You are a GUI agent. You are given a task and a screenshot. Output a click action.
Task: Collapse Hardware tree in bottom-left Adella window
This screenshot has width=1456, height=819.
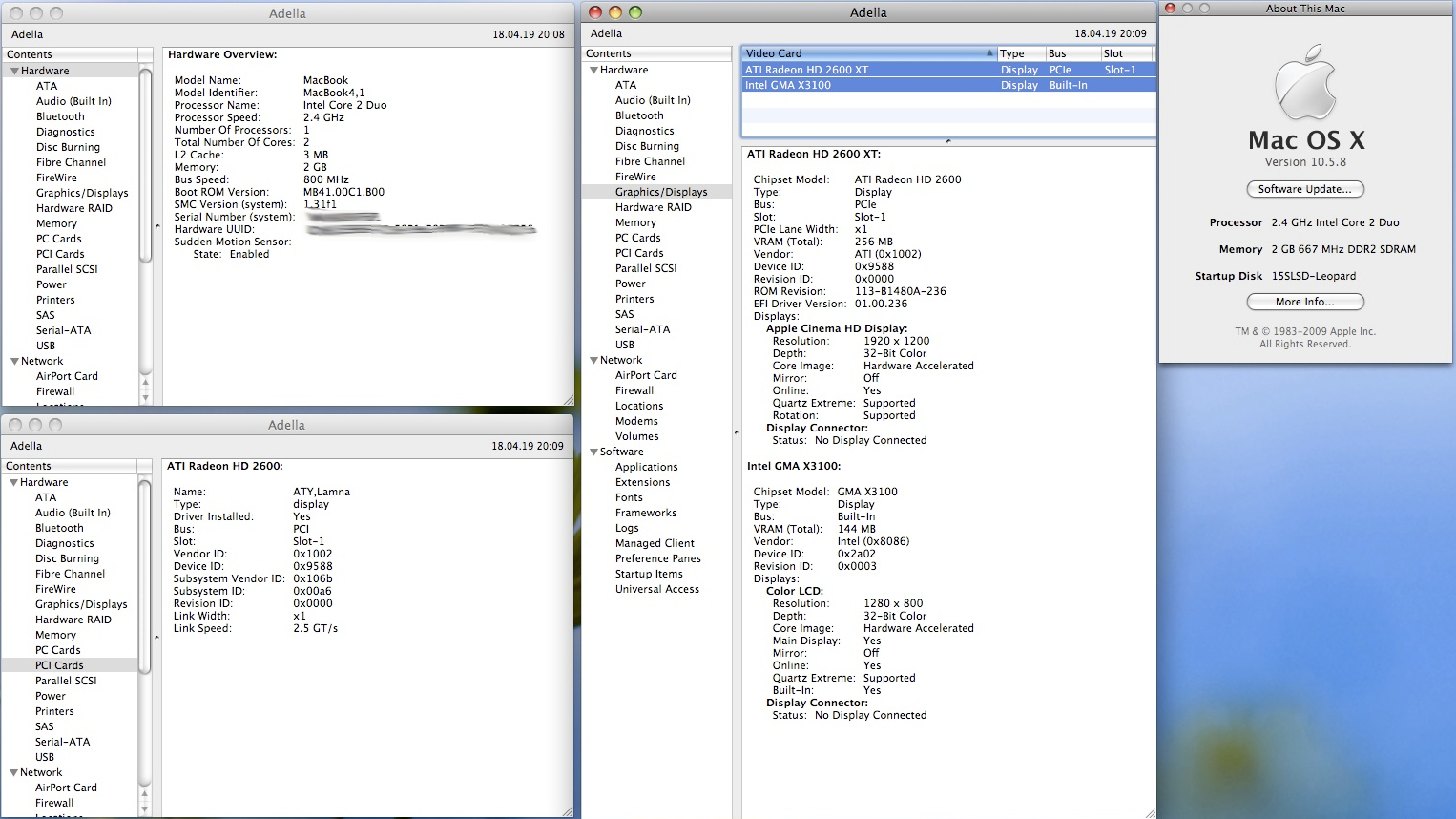point(14,482)
